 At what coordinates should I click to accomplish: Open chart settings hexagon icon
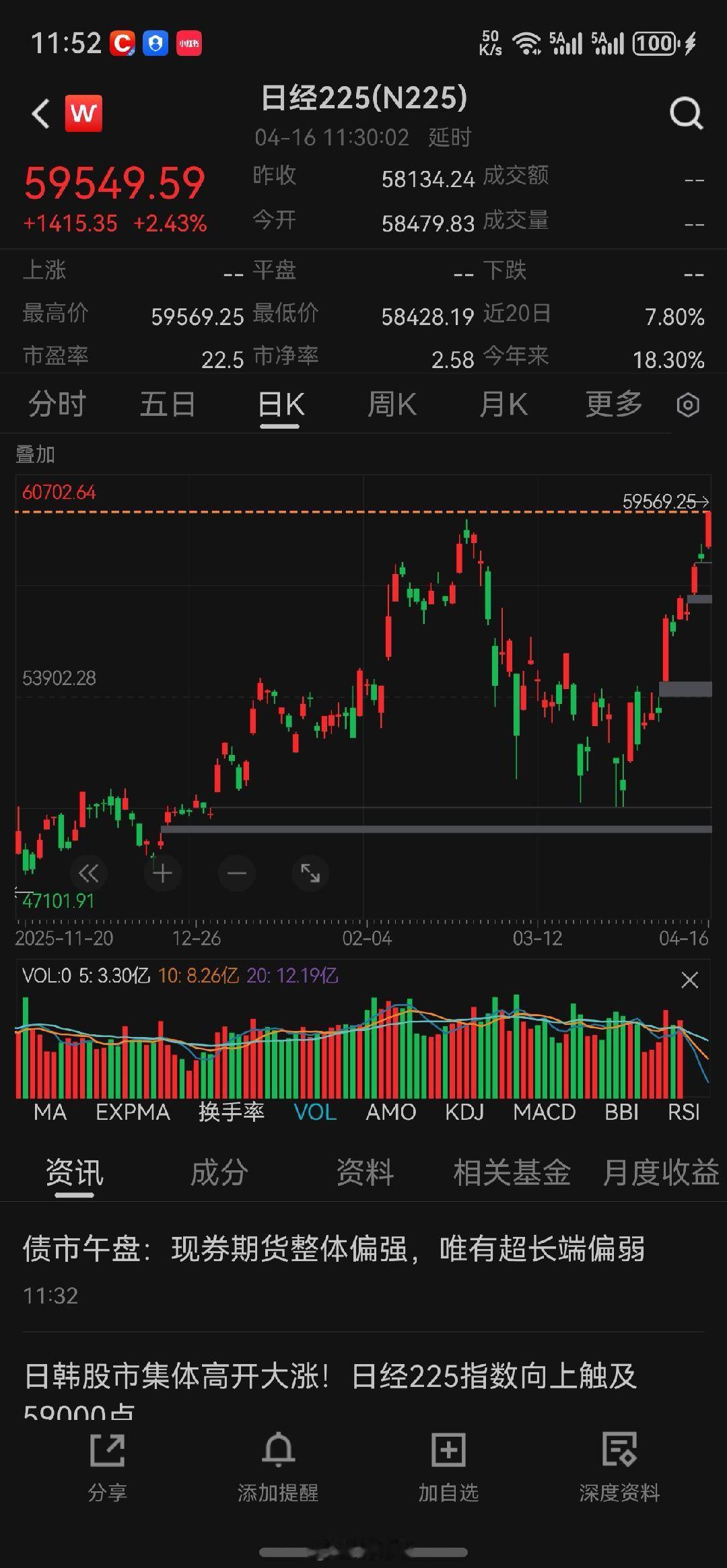688,405
